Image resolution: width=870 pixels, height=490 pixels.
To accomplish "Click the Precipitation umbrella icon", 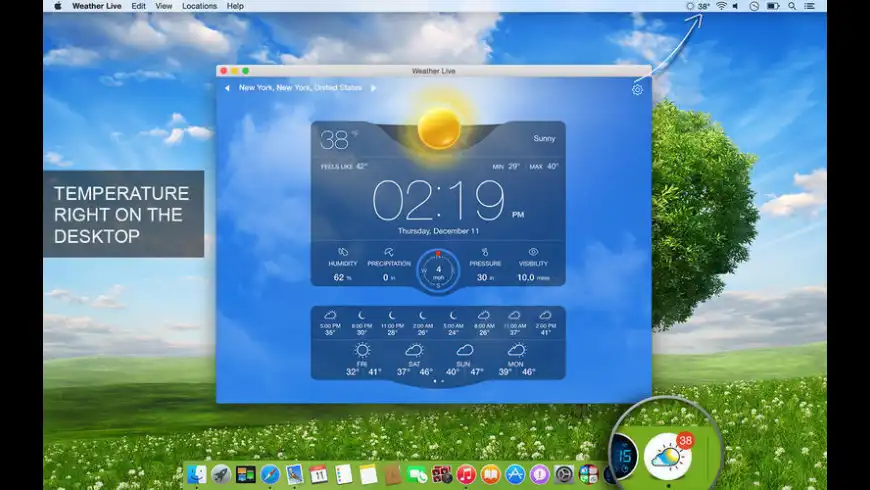I will (x=389, y=252).
